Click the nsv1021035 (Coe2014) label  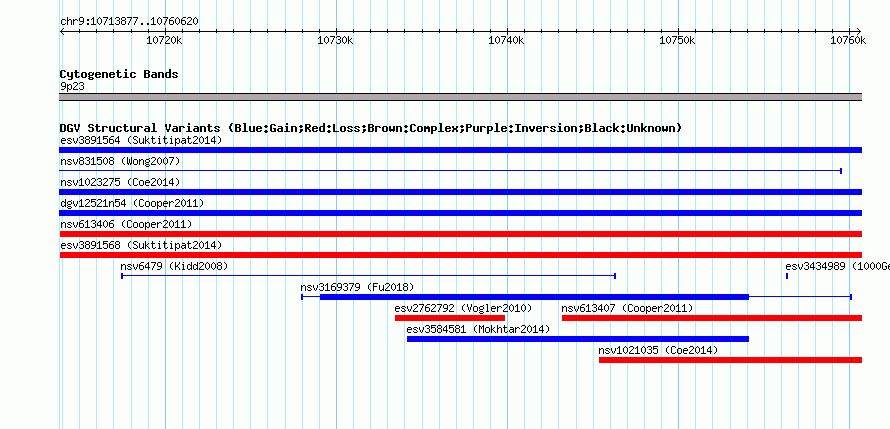coord(658,350)
